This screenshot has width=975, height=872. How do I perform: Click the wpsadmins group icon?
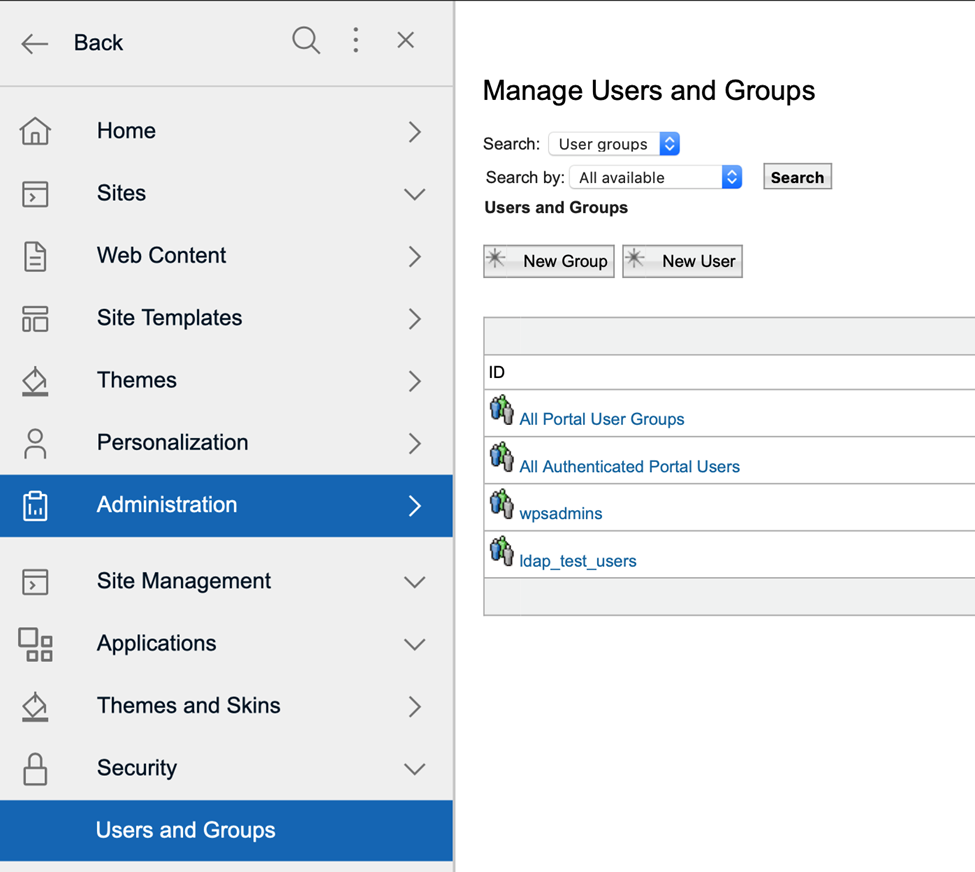click(x=501, y=504)
